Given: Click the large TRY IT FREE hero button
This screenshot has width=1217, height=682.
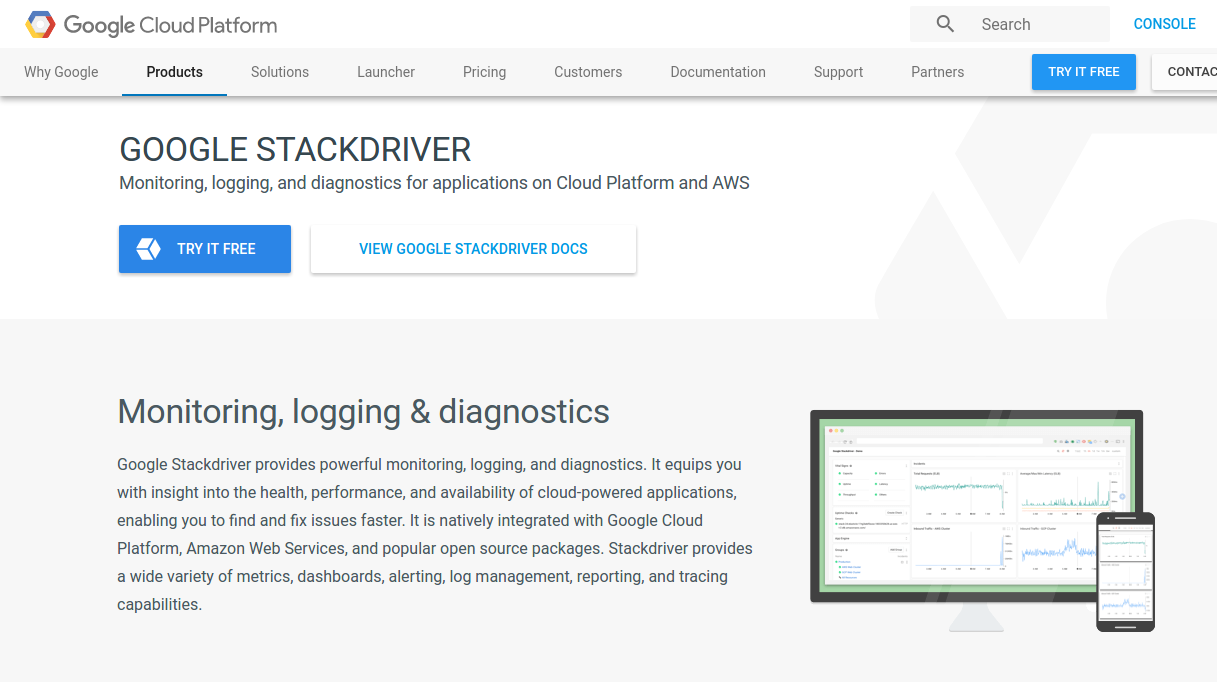Looking at the screenshot, I should click(x=205, y=249).
